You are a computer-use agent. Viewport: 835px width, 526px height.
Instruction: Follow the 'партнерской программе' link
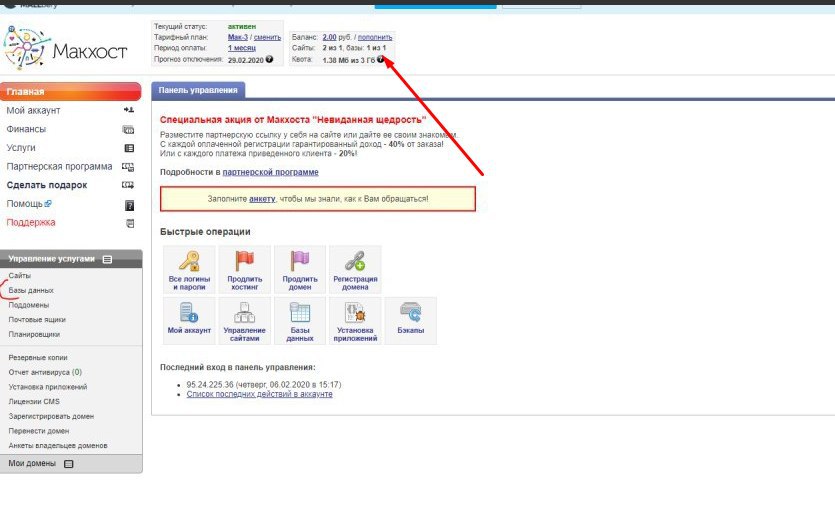click(x=271, y=172)
